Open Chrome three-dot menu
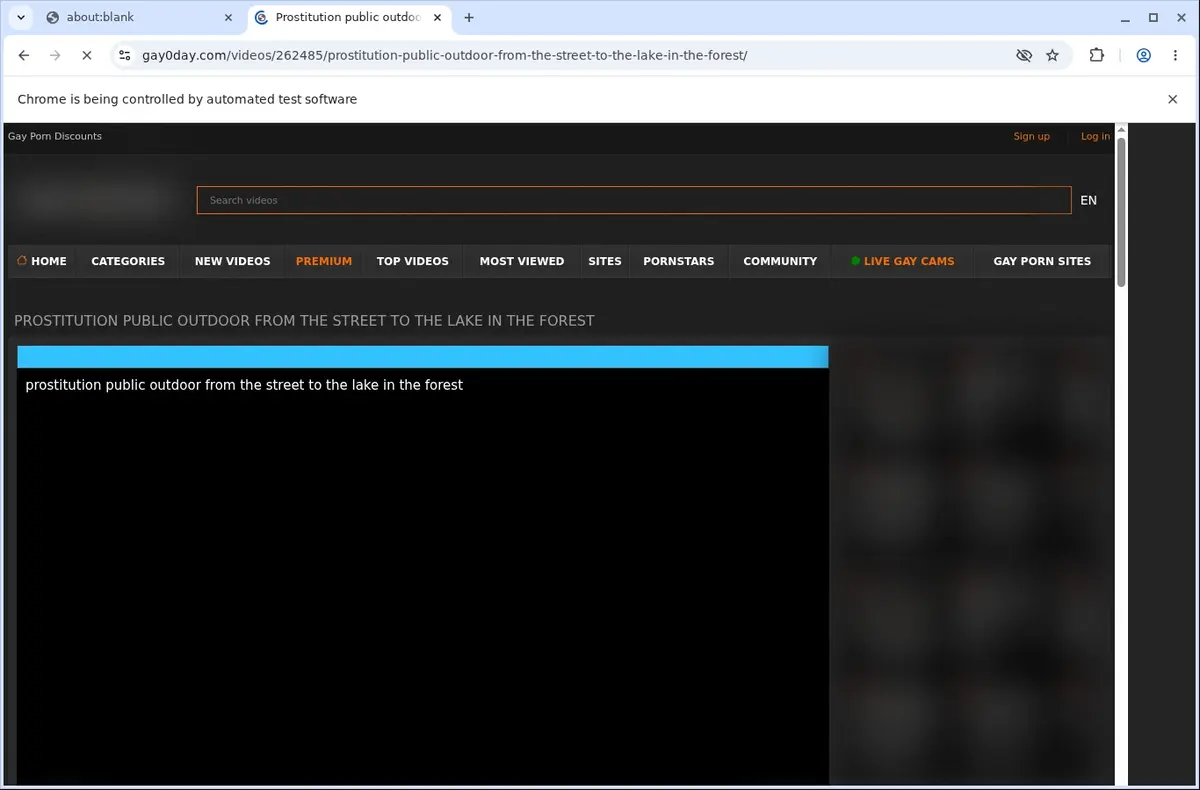The image size is (1200, 790). click(1174, 56)
